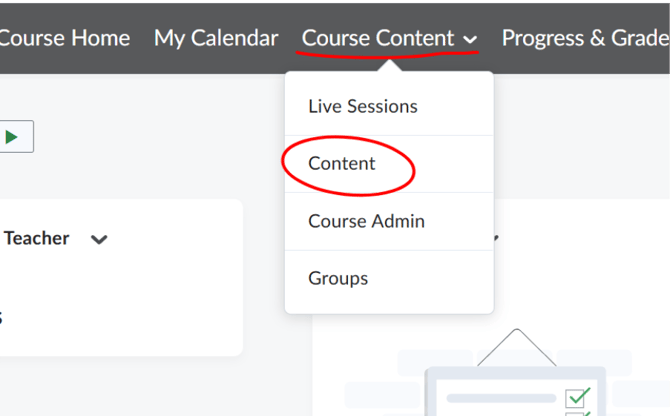
Task: Open the Course Home page
Action: click(65, 38)
